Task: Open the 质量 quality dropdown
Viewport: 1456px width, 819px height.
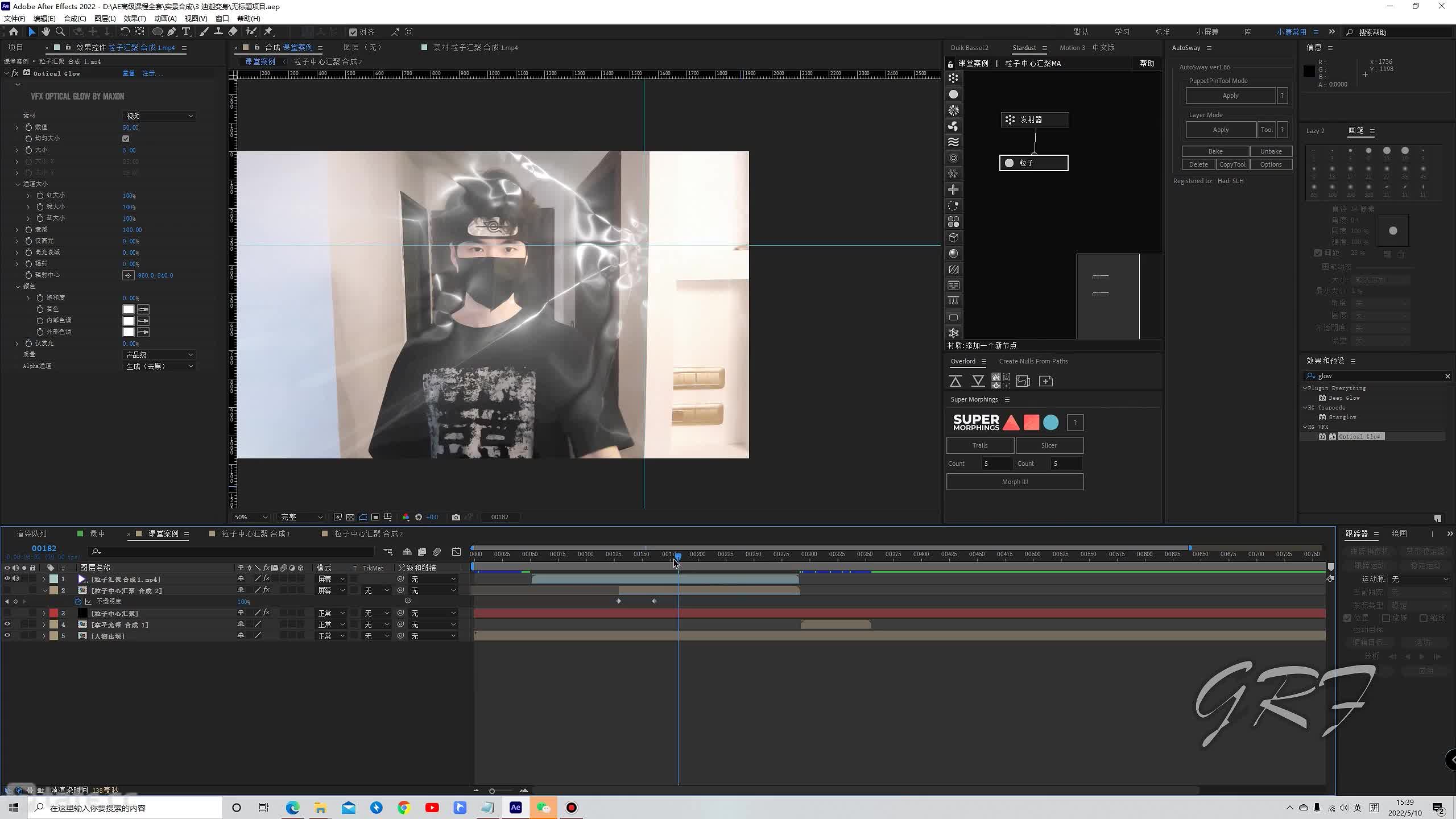Action: [x=159, y=355]
